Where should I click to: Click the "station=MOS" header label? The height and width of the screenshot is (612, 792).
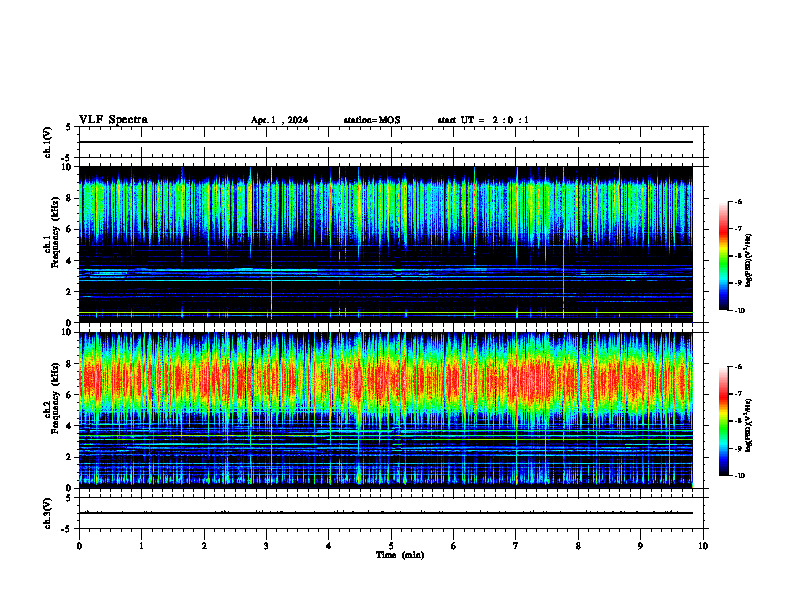pyautogui.click(x=372, y=120)
